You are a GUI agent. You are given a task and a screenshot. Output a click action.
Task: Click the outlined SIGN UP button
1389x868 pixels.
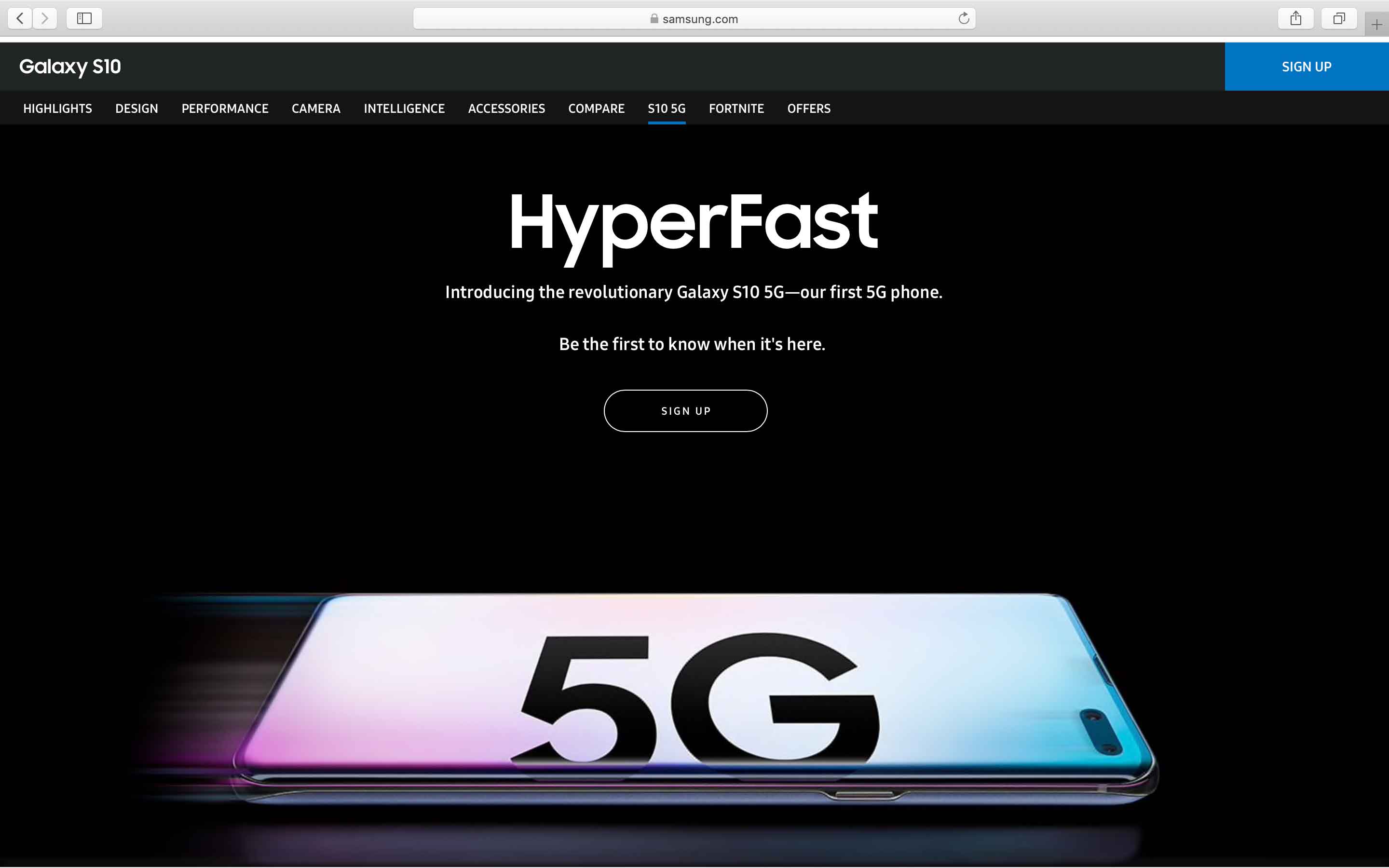click(685, 411)
